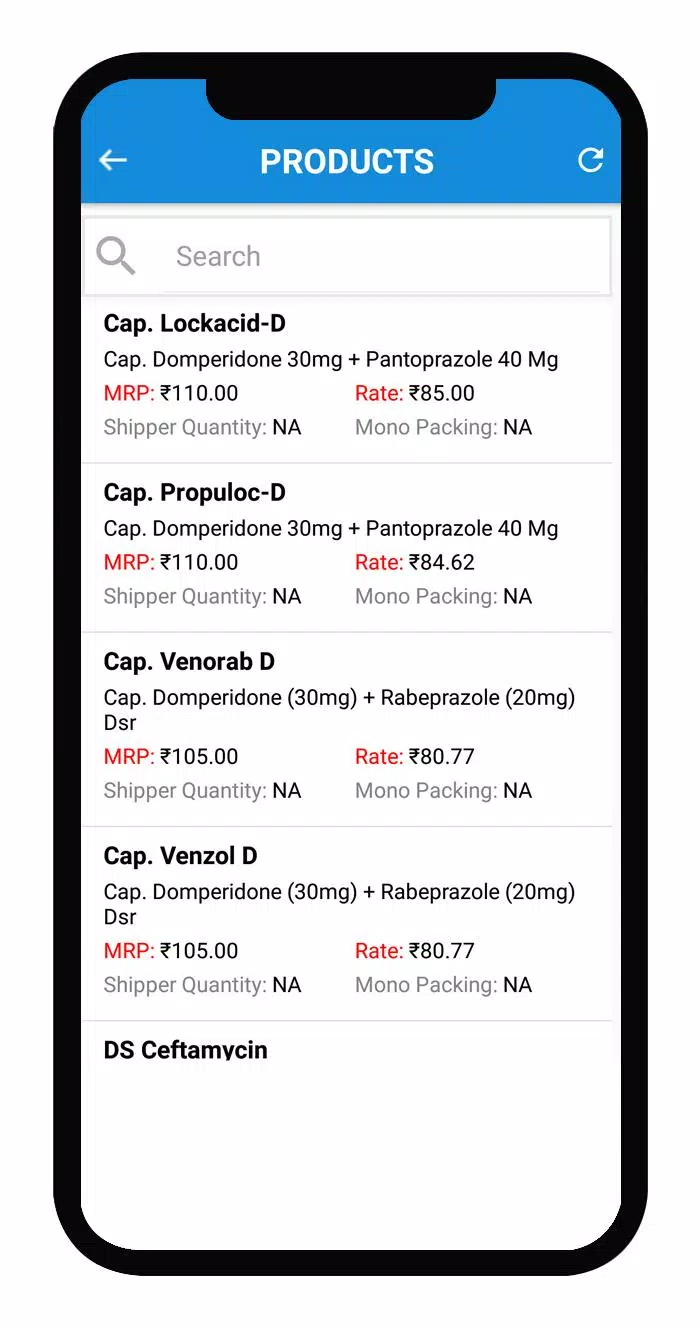Tap the back arrow icon
The image size is (700, 1328).
pos(113,160)
